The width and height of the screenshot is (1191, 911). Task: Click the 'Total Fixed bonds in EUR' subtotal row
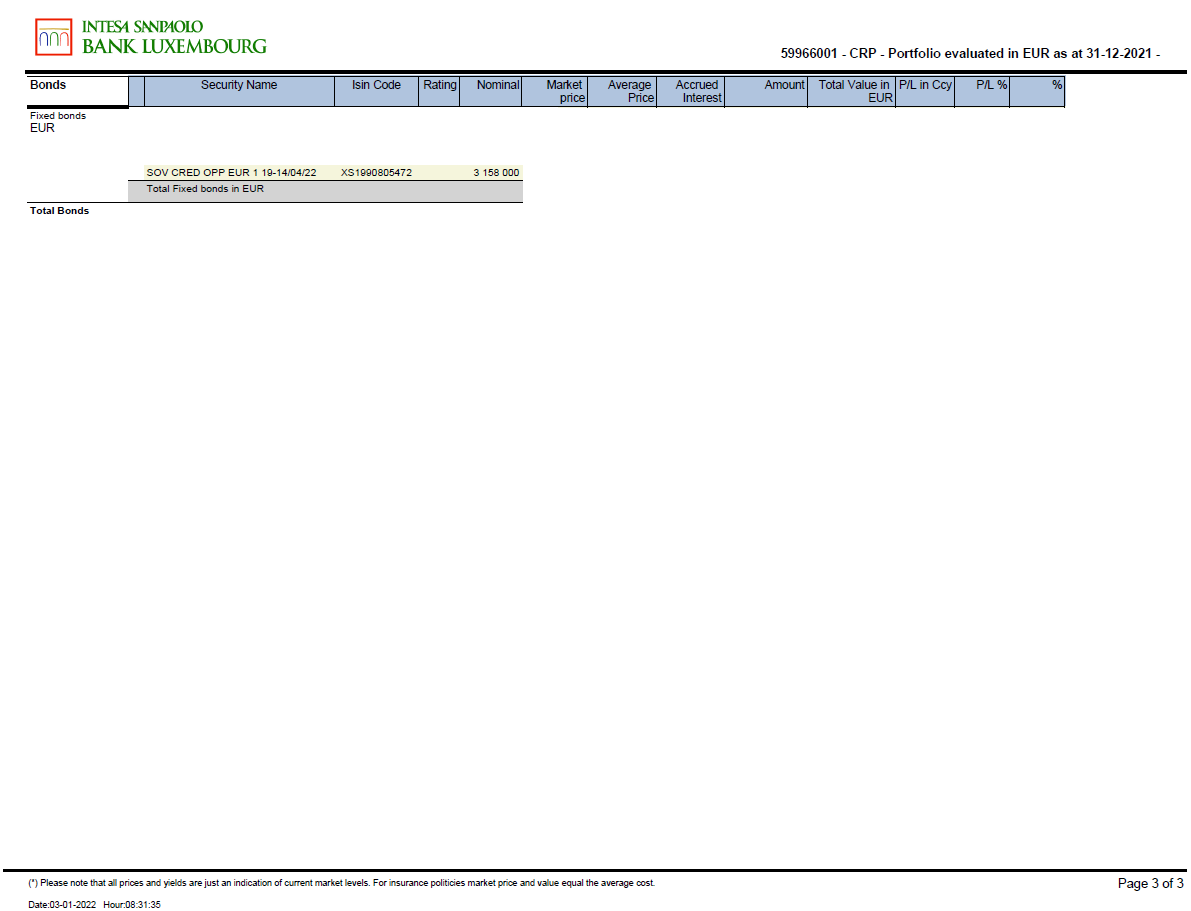pyautogui.click(x=325, y=191)
